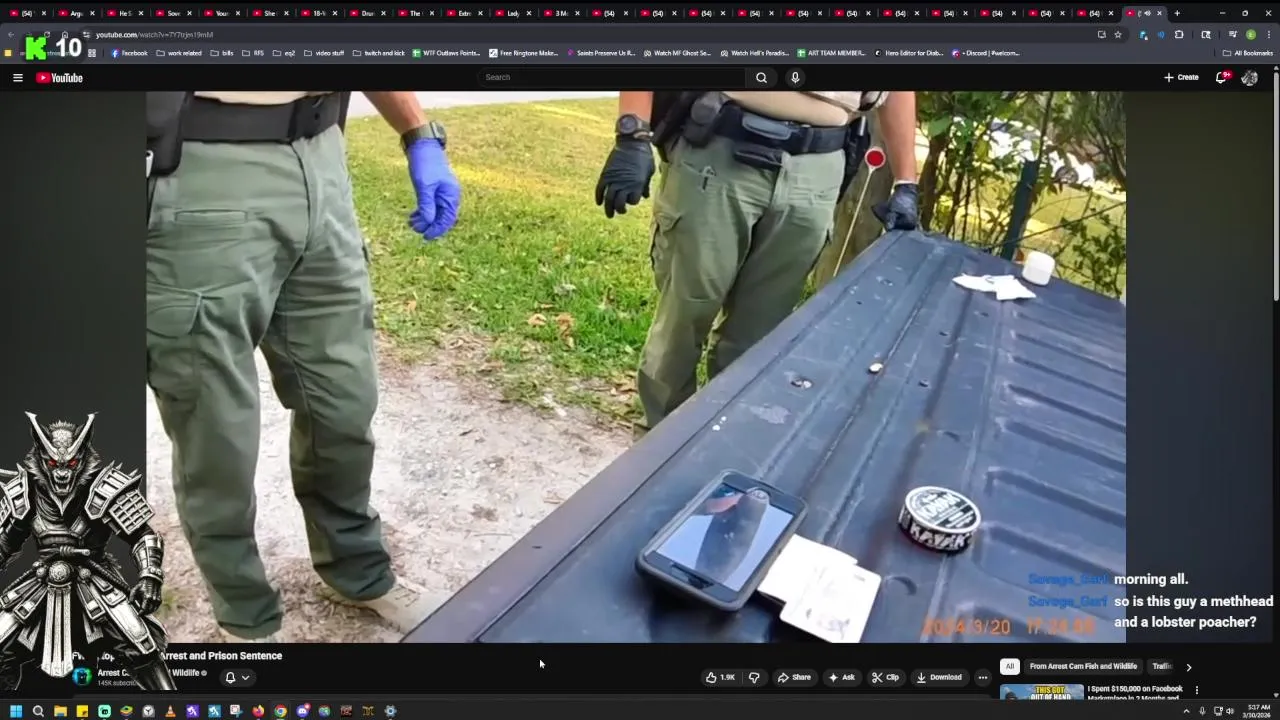Screen dimensions: 1280x720
Task: Open the bills bookmarks folder
Action: [221, 53]
